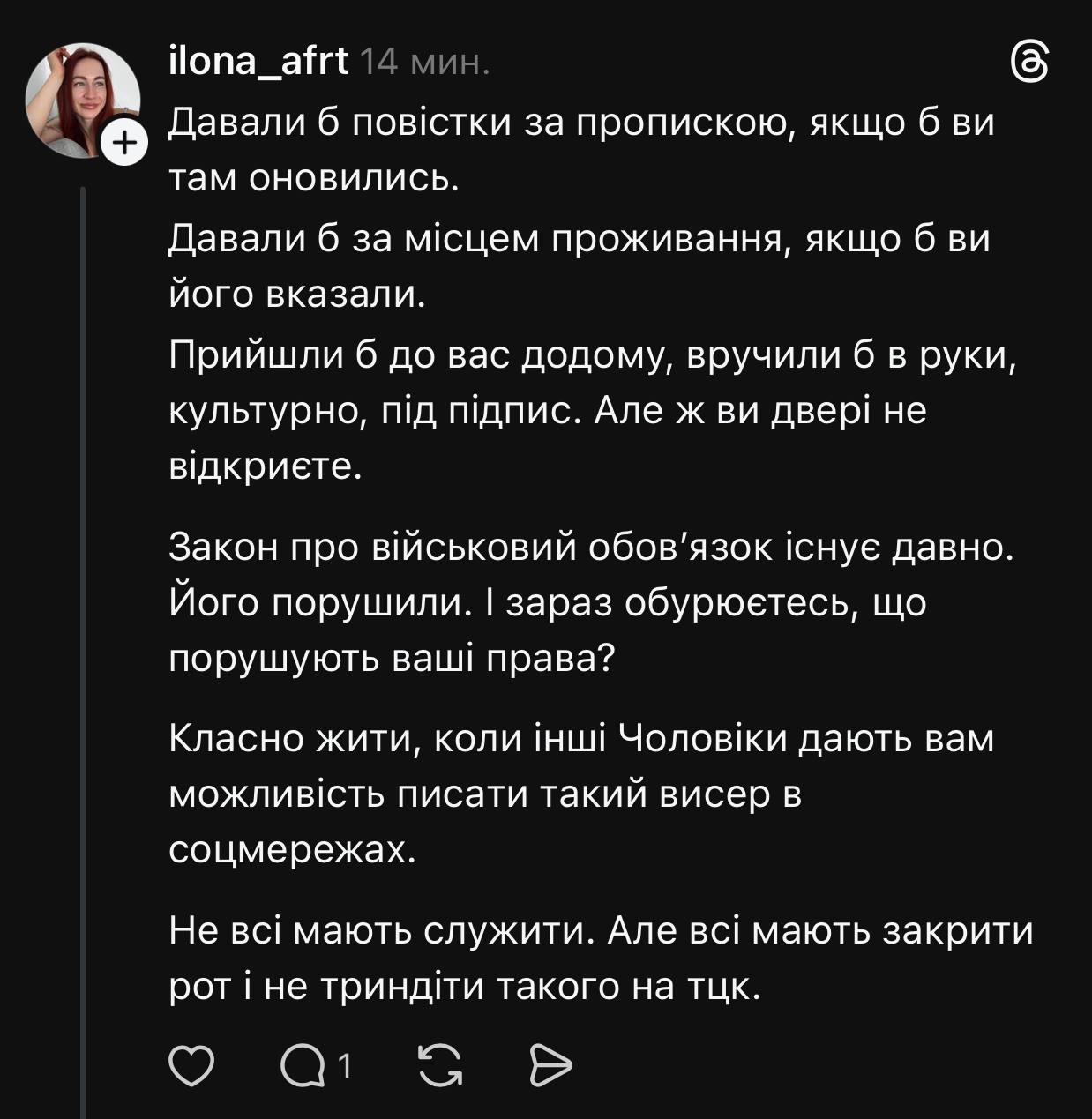1092x1119 pixels.
Task: Click the "14 мин." timestamp
Action: (425, 63)
